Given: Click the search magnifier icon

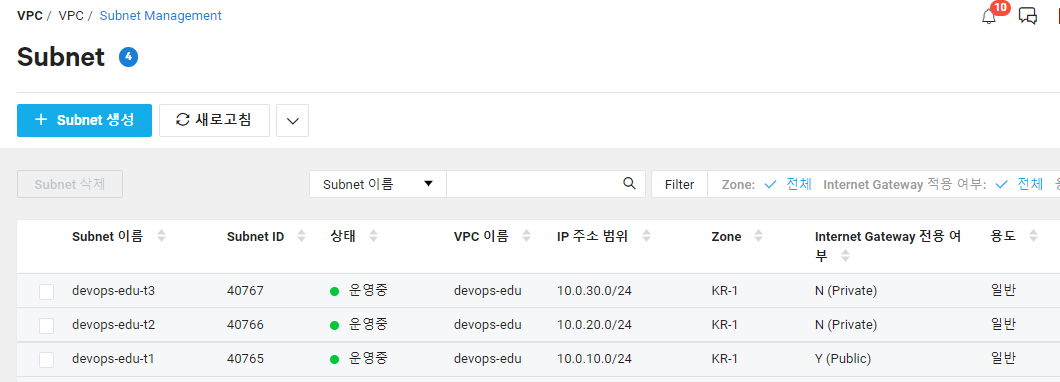Looking at the screenshot, I should pos(629,183).
